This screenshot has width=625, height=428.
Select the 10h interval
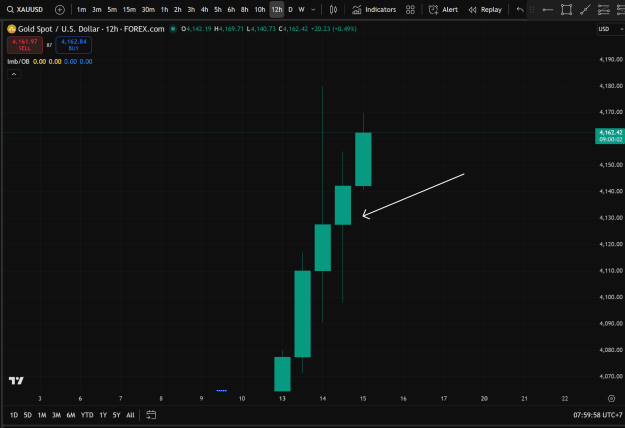tap(260, 10)
